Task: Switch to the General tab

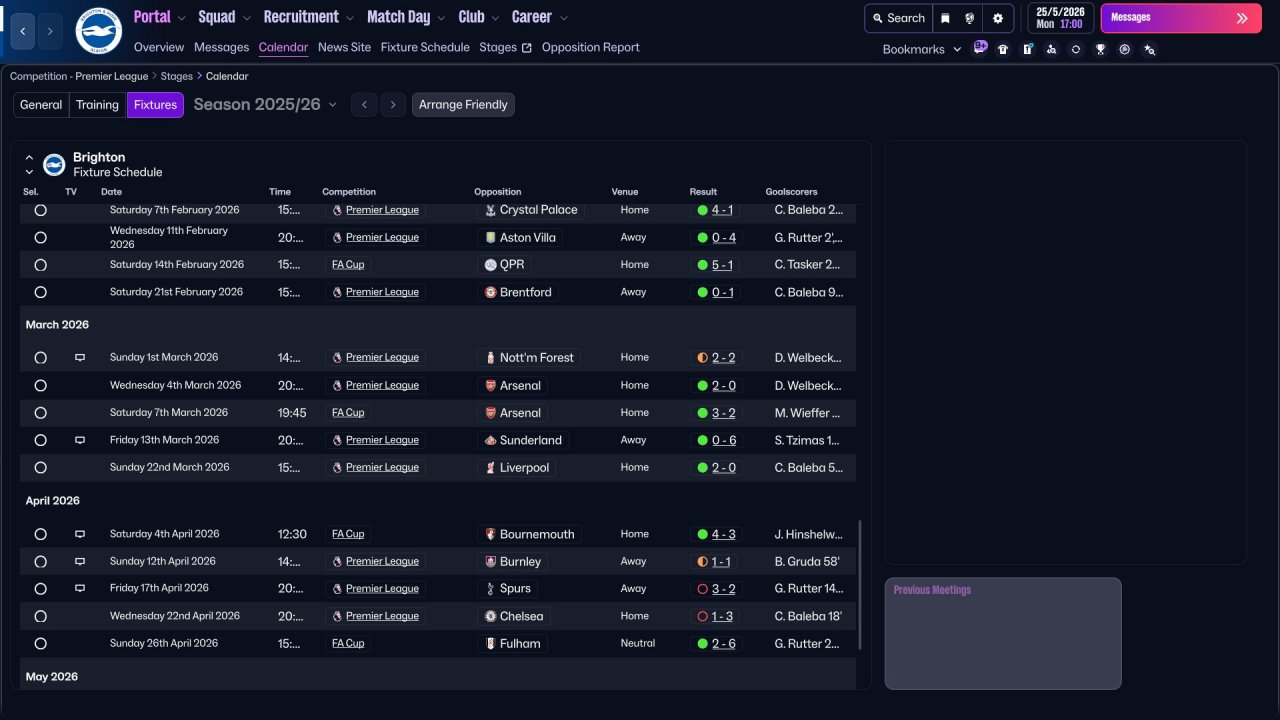Action: (41, 105)
